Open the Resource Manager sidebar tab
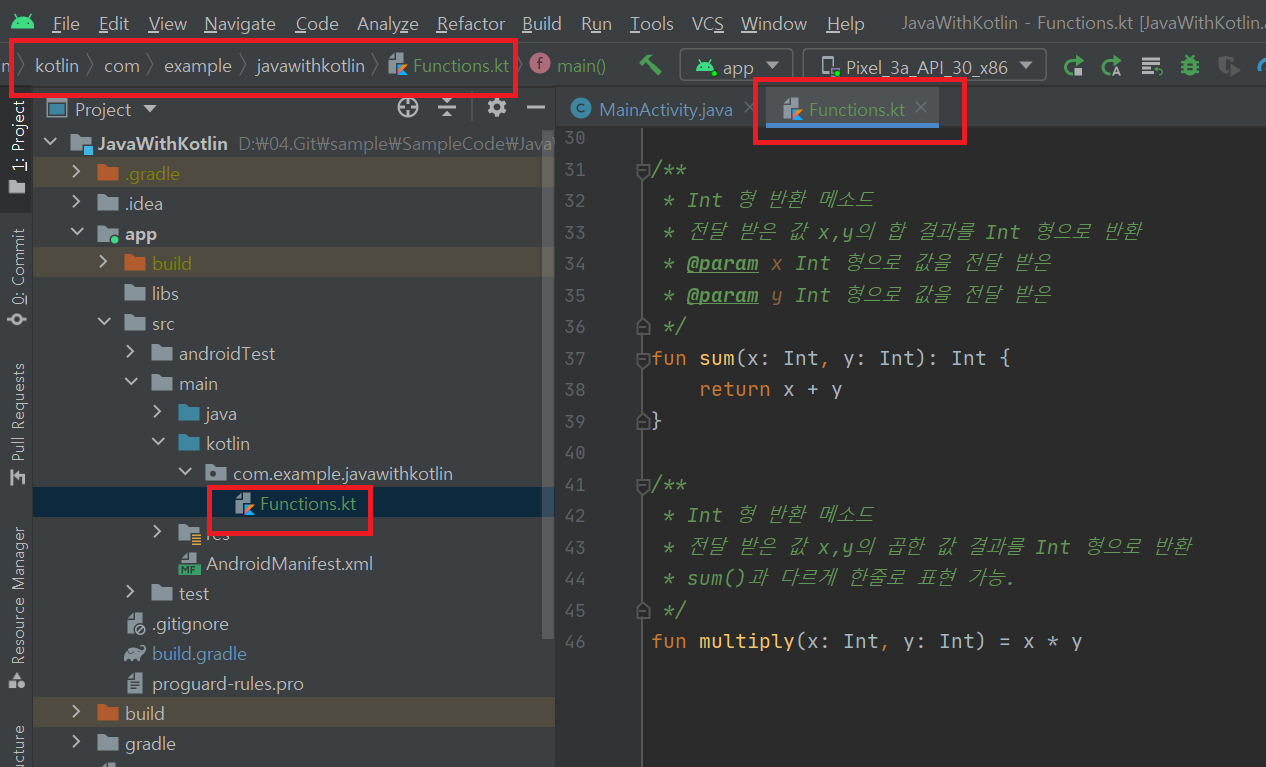Viewport: 1266px width, 767px height. click(18, 608)
